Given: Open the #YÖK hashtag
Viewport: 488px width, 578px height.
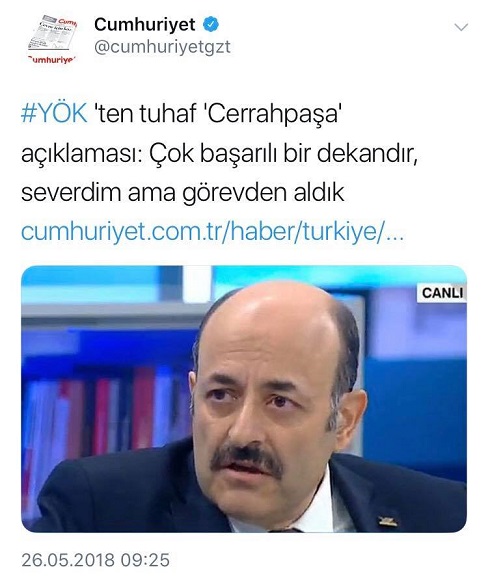Looking at the screenshot, I should 54,113.
